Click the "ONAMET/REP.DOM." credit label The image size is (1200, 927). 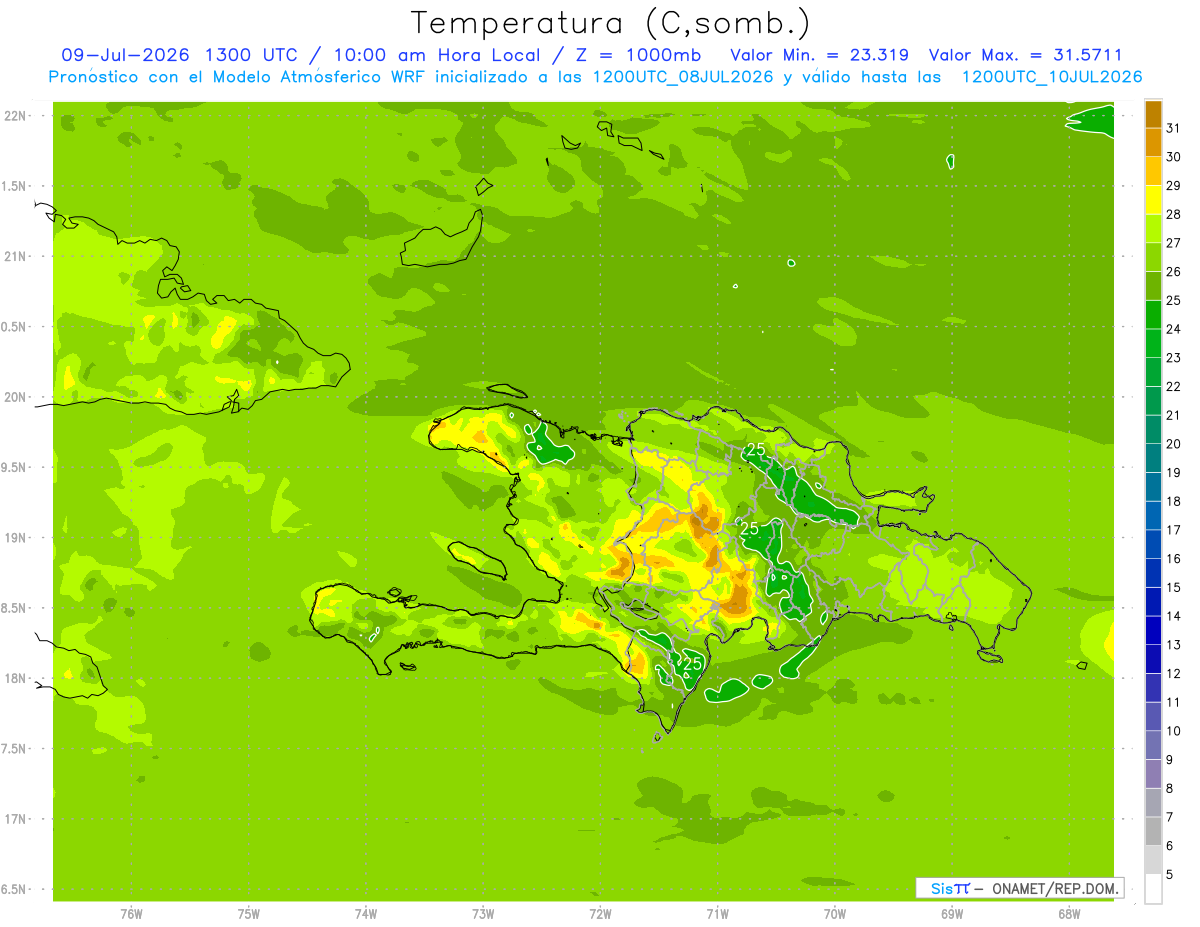(1054, 888)
